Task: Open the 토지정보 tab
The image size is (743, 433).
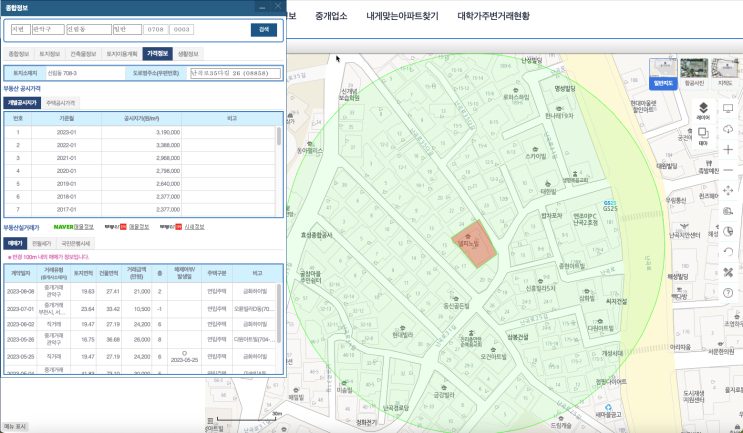Action: tap(50, 54)
